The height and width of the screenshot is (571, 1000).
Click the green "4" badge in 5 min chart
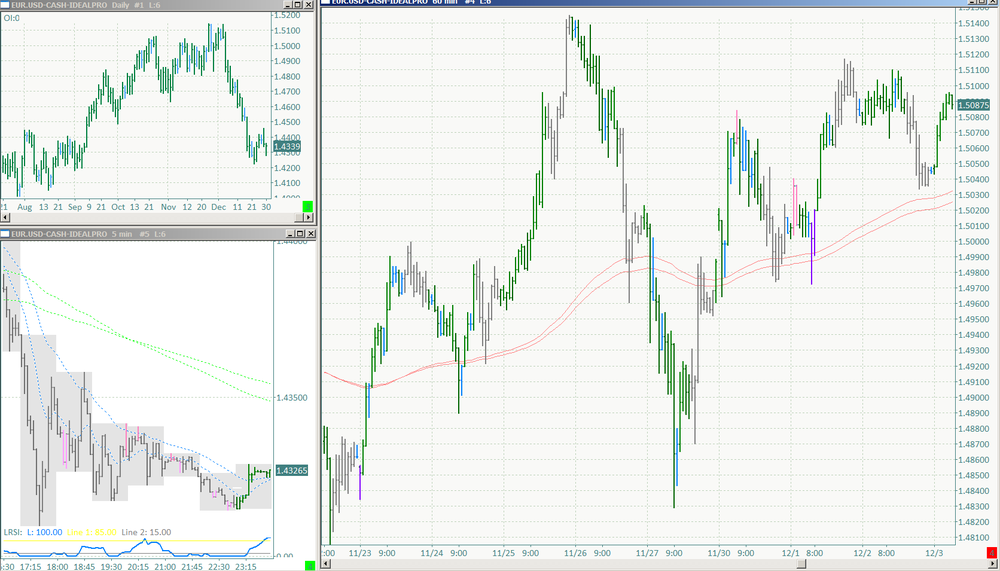[310, 565]
